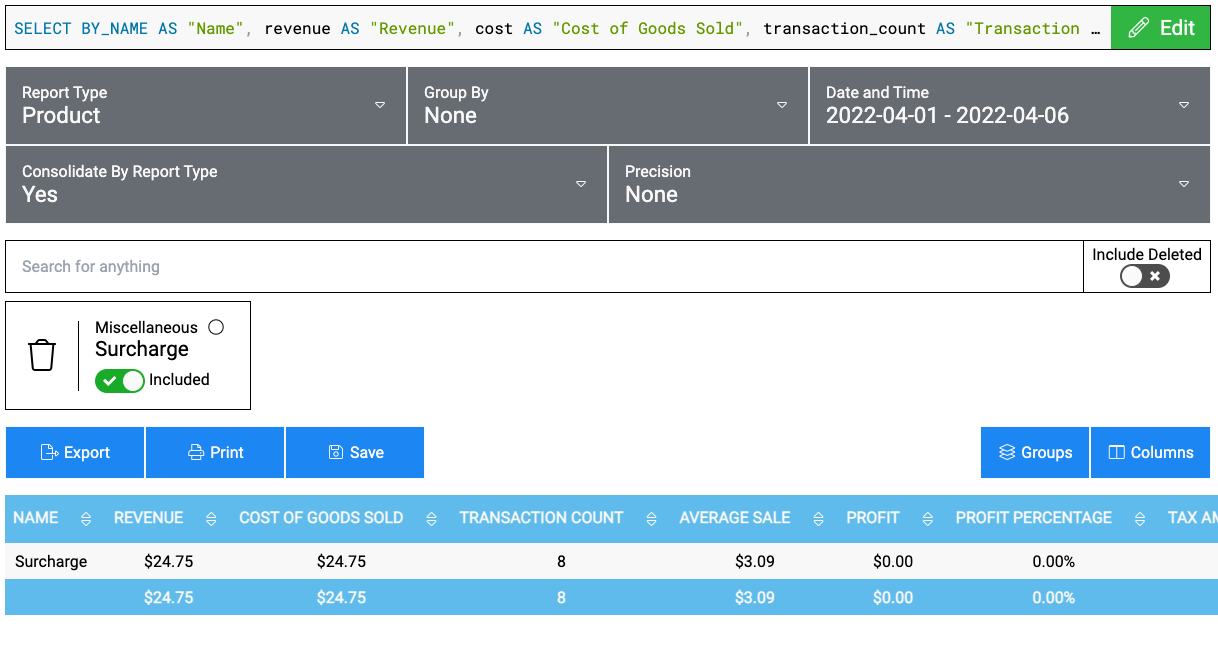This screenshot has width=1218, height=671.
Task: Sort by COST OF GOODS SOLD arrows
Action: tap(431, 518)
